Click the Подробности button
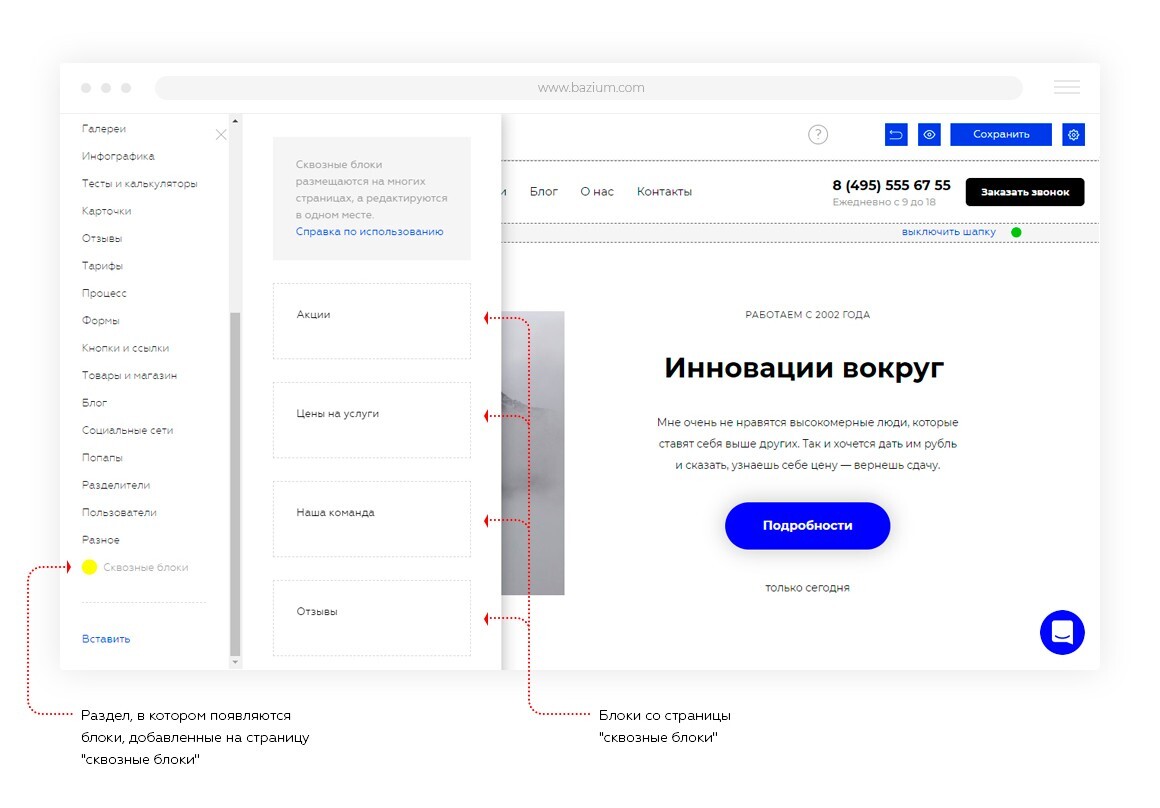 coord(807,525)
